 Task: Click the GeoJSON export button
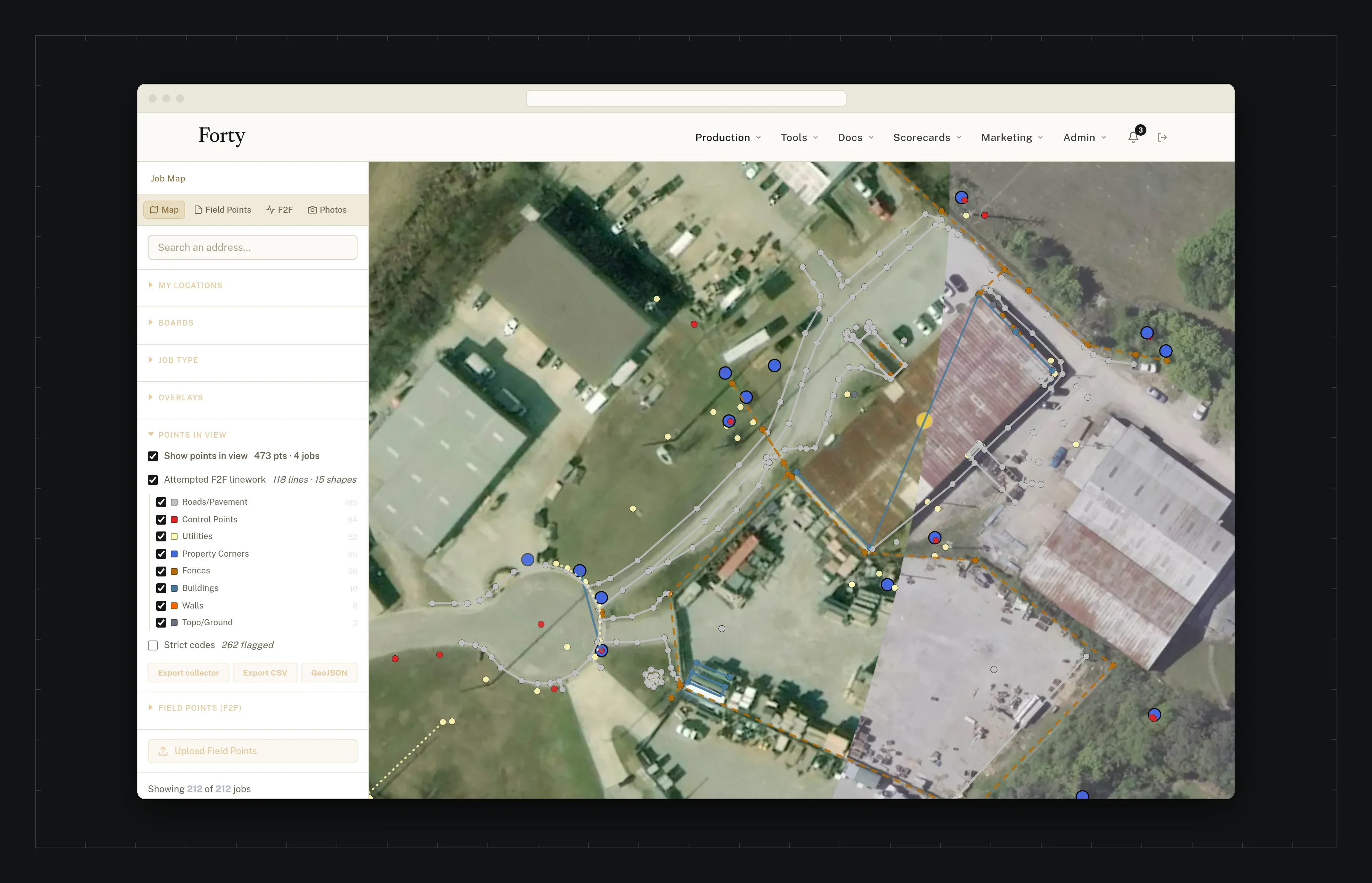pos(330,673)
